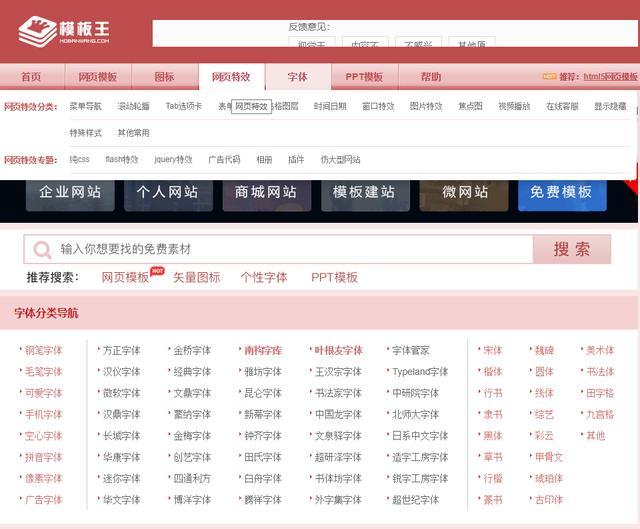The height and width of the screenshot is (529, 640).
Task: Go to the PPT模板 tab
Action: 364,77
